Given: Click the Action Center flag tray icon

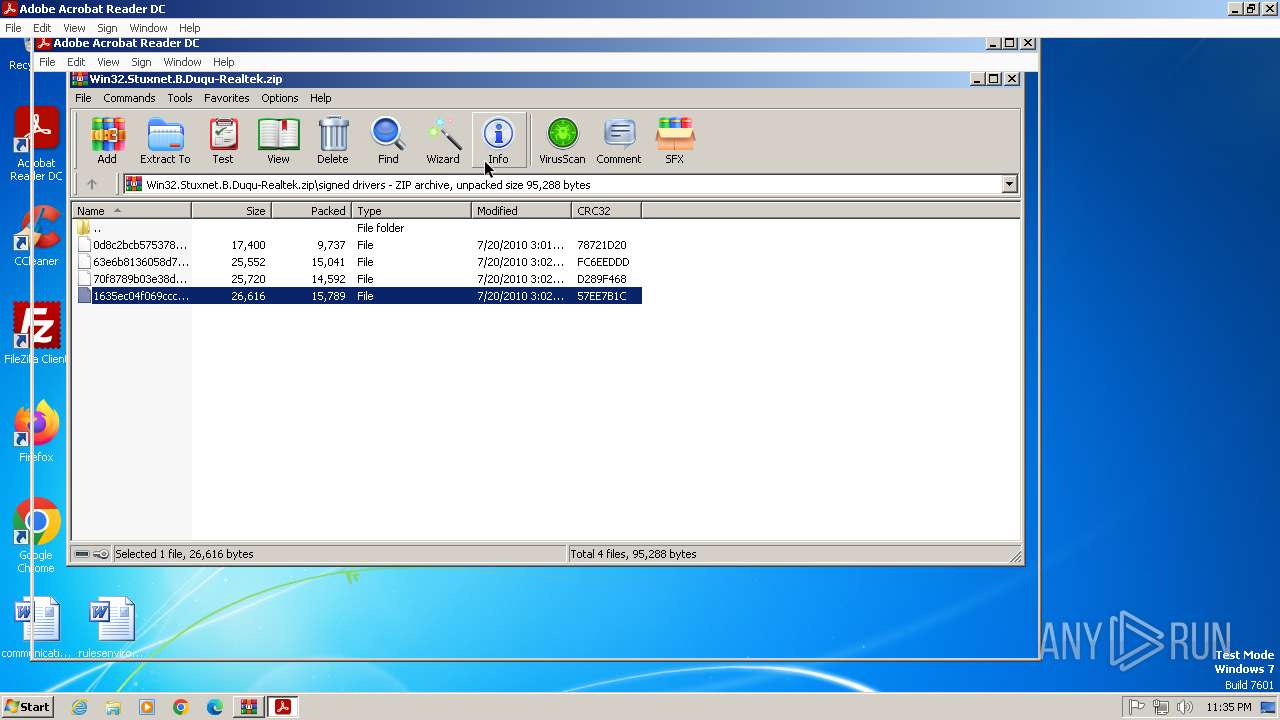Looking at the screenshot, I should (1137, 707).
